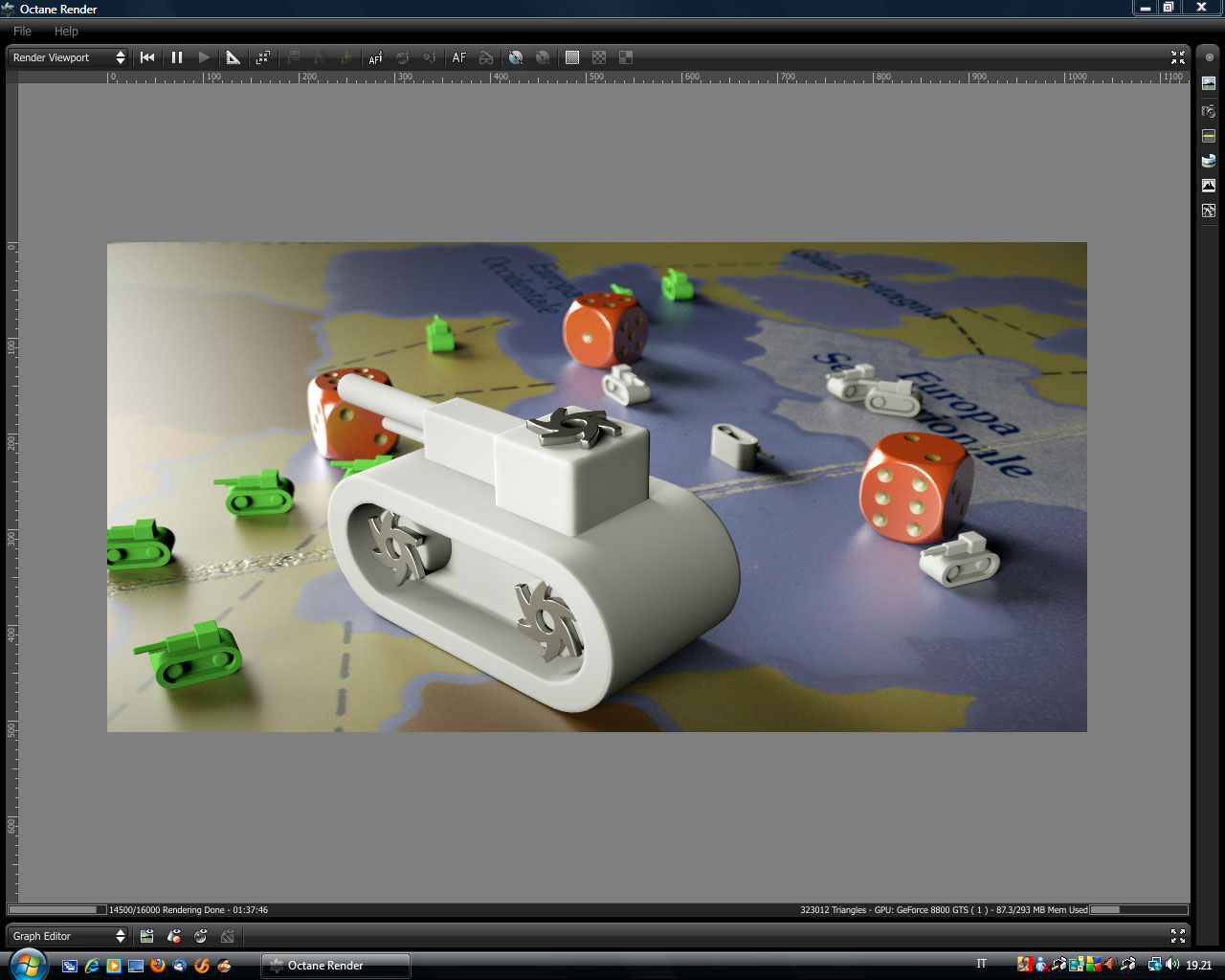Launch Internet Explorer from quick launch
The image size is (1225, 980).
click(92, 966)
